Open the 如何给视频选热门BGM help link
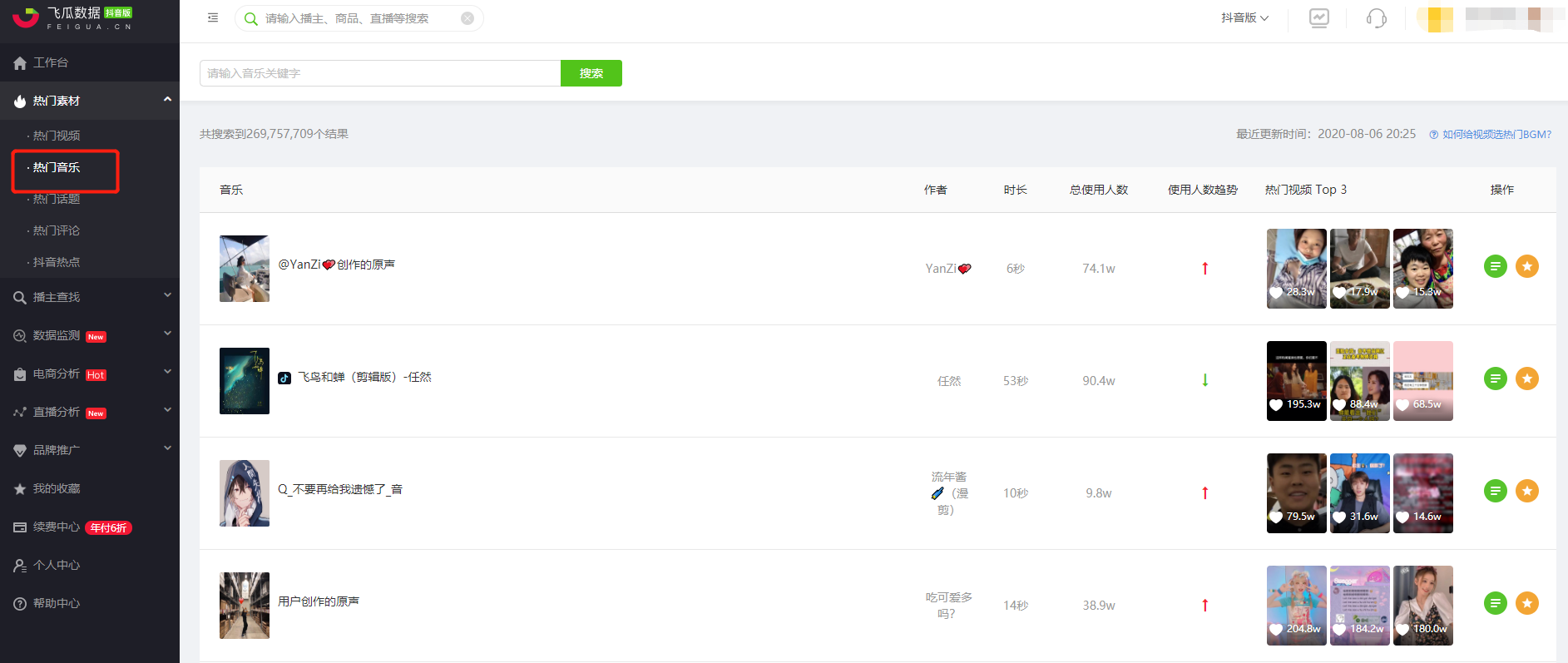Screen dimensions: 1568x663 [1496, 135]
